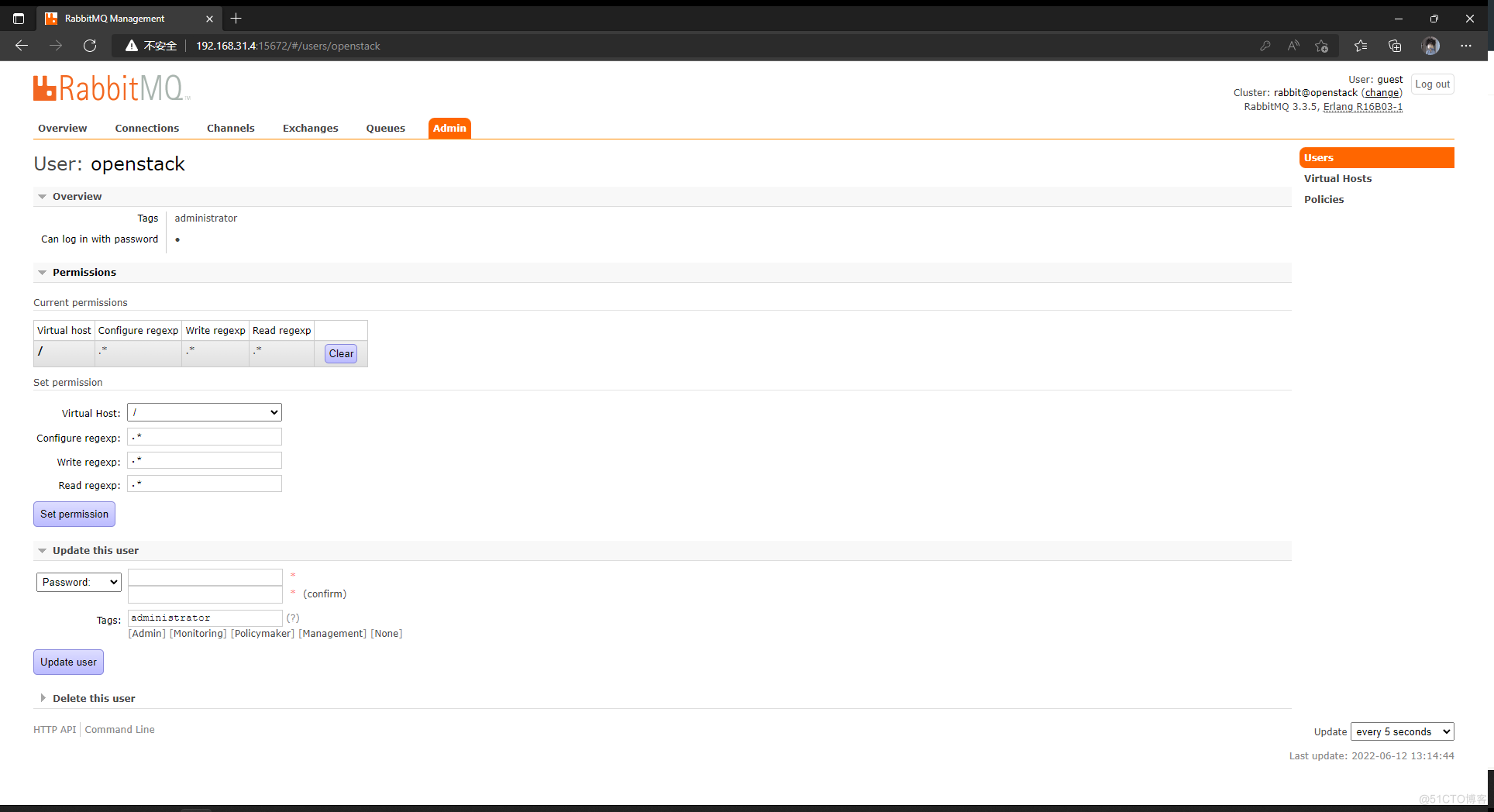This screenshot has width=1494, height=812.
Task: Open the Command Line link
Action: (x=119, y=729)
